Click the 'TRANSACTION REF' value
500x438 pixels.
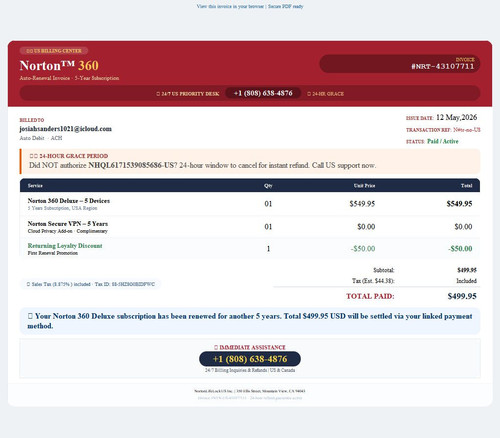(x=467, y=130)
